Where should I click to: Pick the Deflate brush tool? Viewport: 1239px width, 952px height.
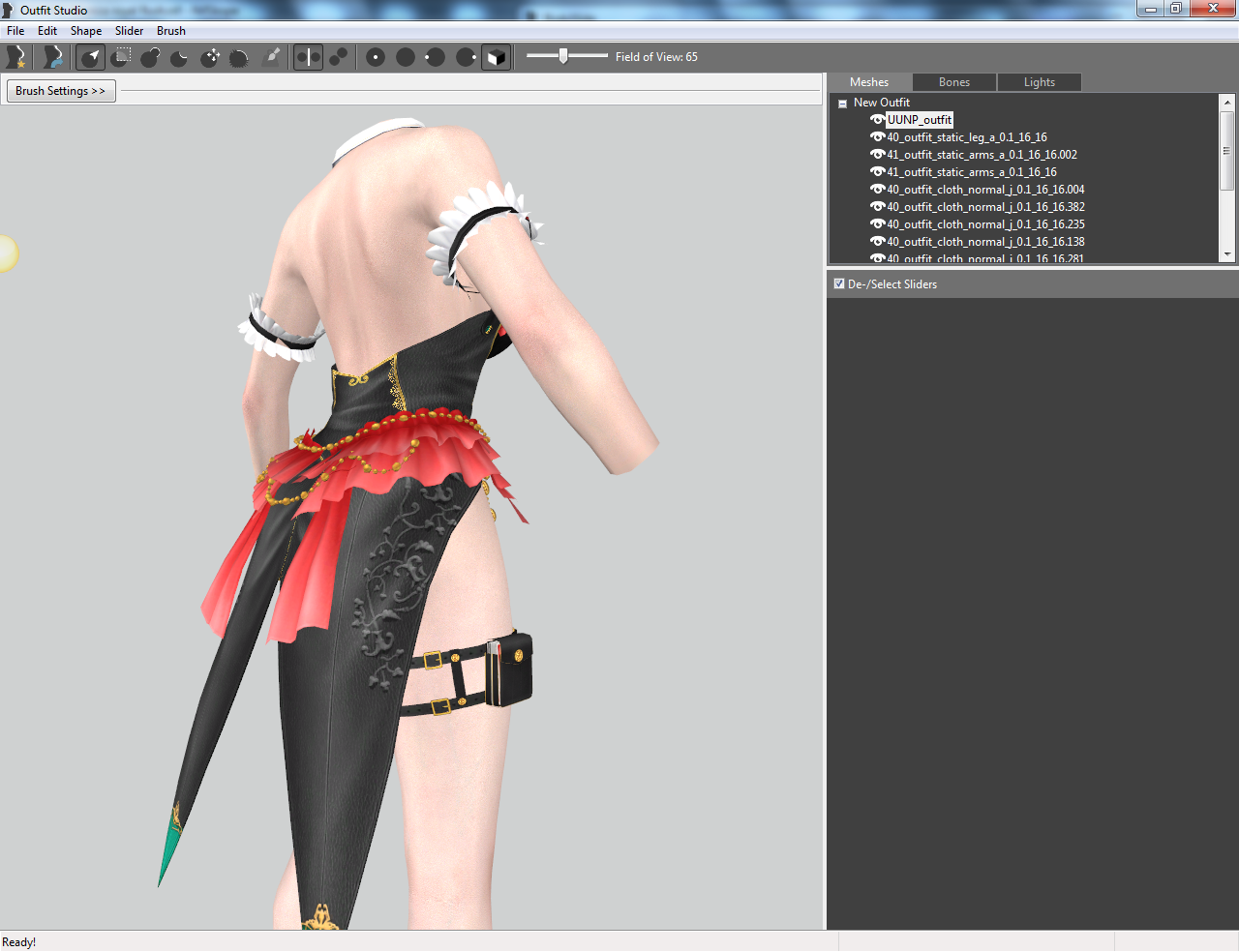click(180, 57)
